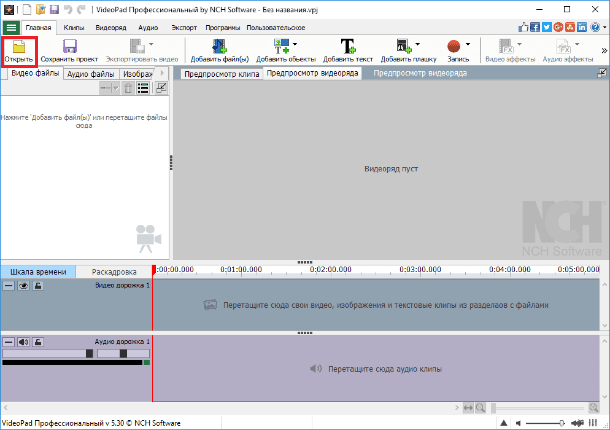Screen dimensions: 610x430
Task: Click the master volume slider in status bar
Action: tap(545, 423)
